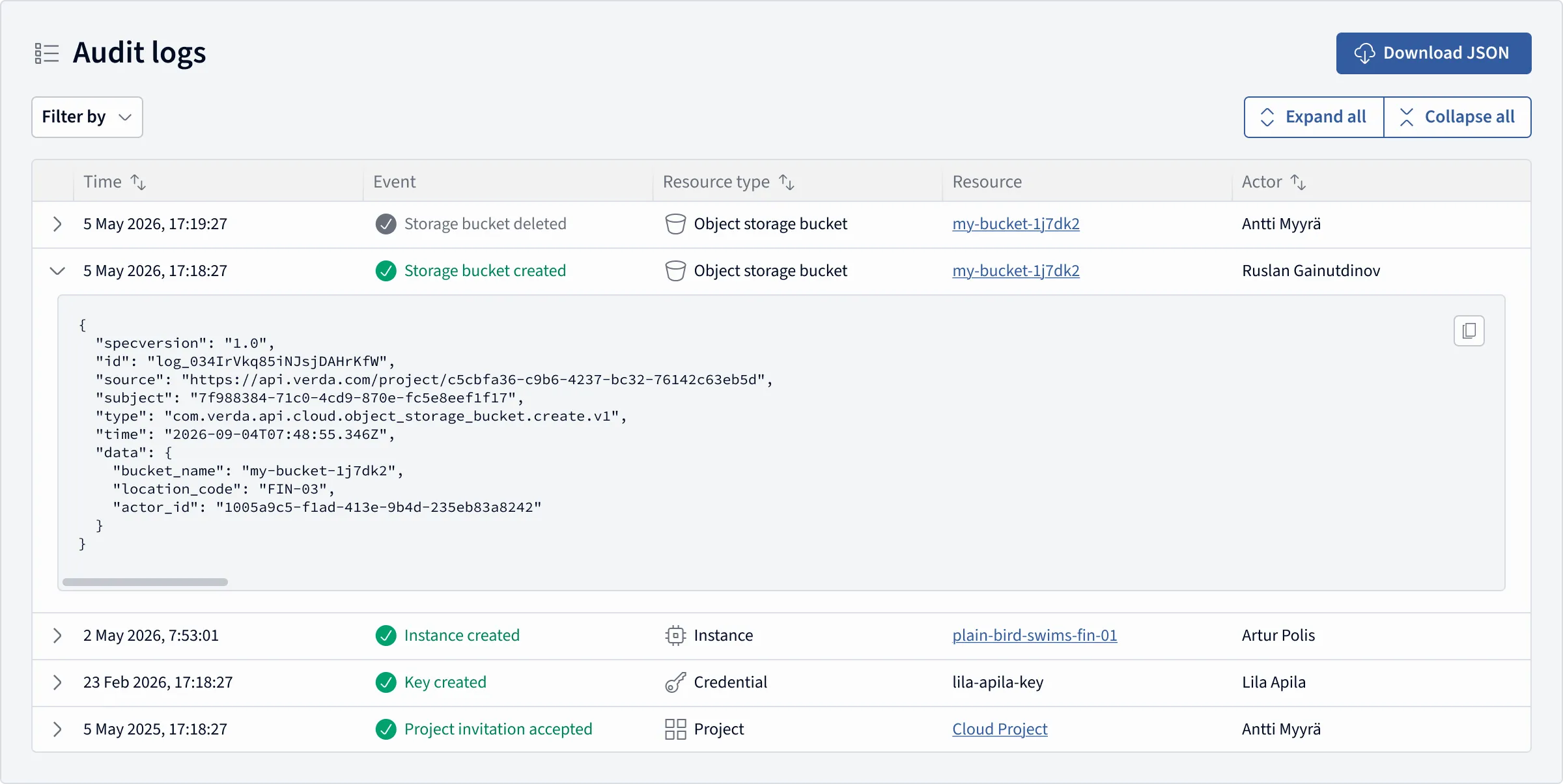
Task: Click the JSON panel horizontal scrollbar
Action: pyautogui.click(x=145, y=582)
